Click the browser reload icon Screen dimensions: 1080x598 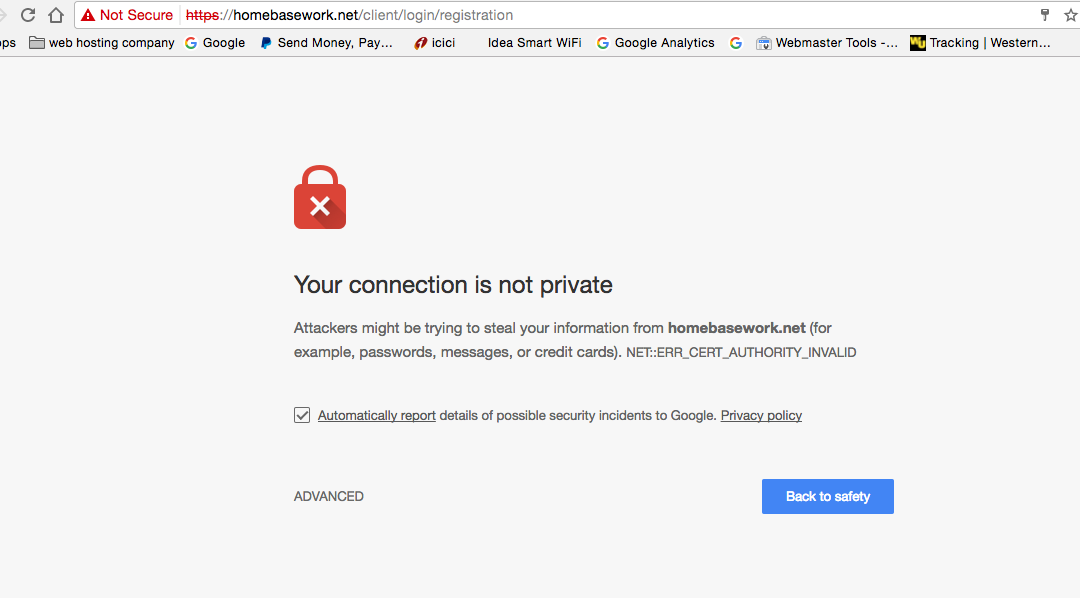point(28,15)
